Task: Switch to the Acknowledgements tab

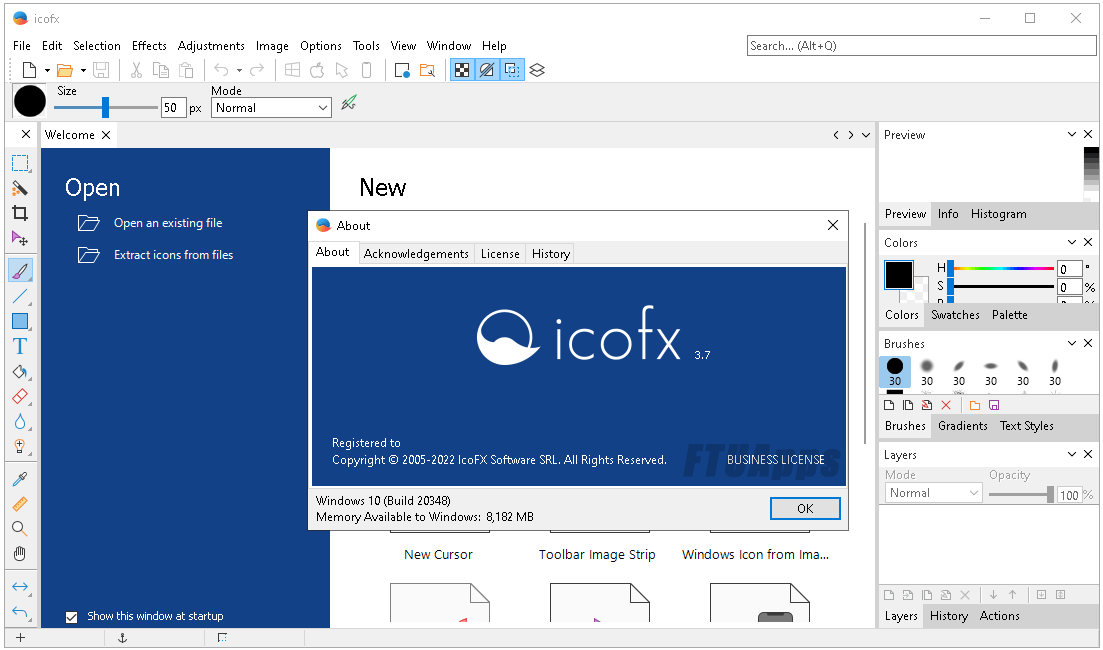Action: tap(416, 254)
